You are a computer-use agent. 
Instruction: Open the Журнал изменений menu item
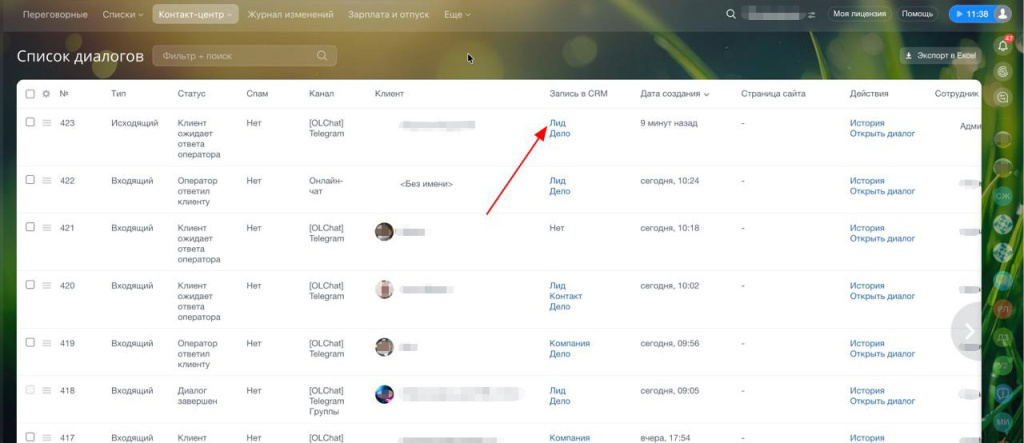click(x=292, y=14)
